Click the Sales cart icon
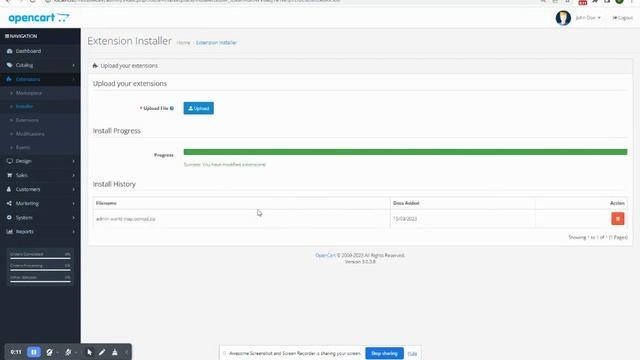This screenshot has width=640, height=360. pos(9,175)
